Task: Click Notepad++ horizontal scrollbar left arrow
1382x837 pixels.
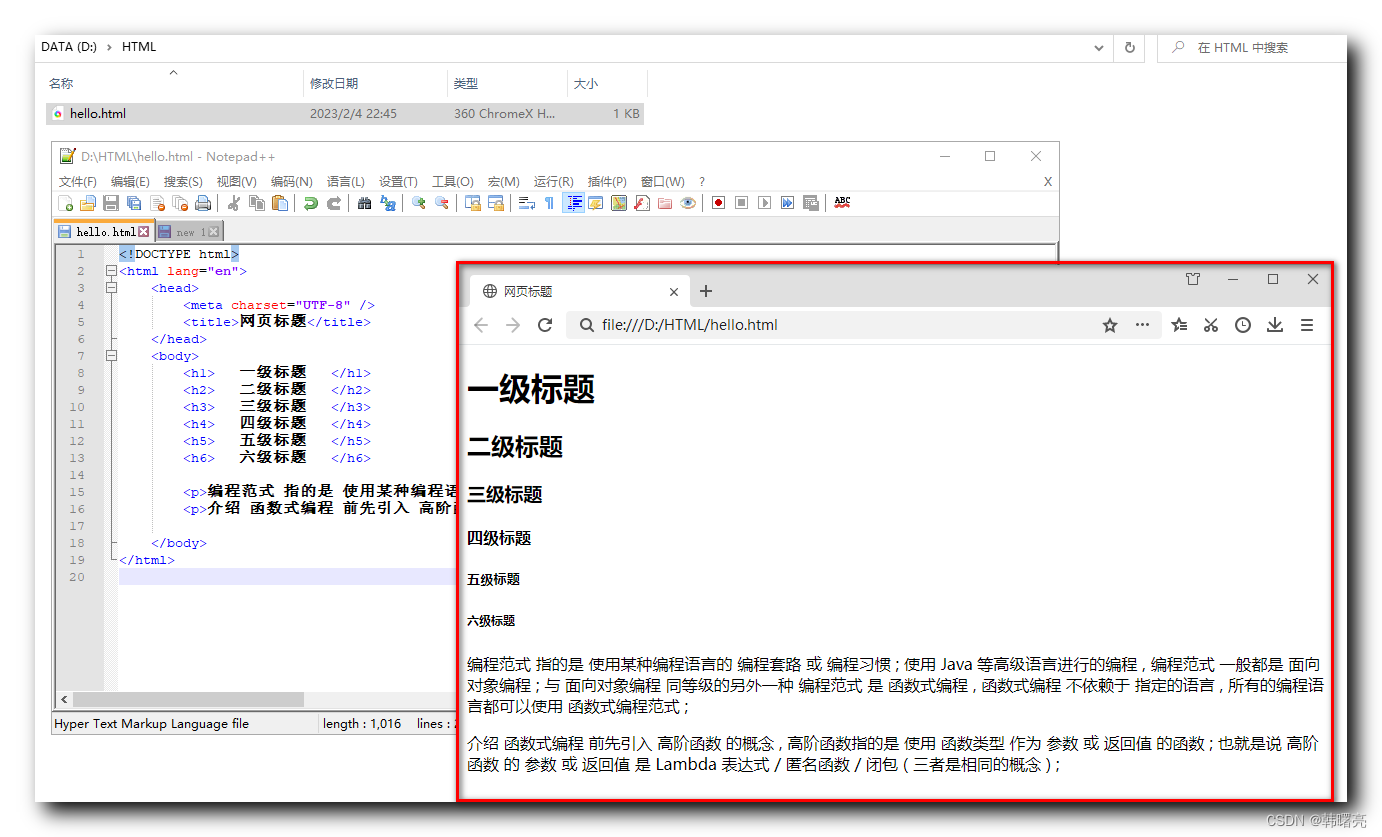Action: coord(64,700)
